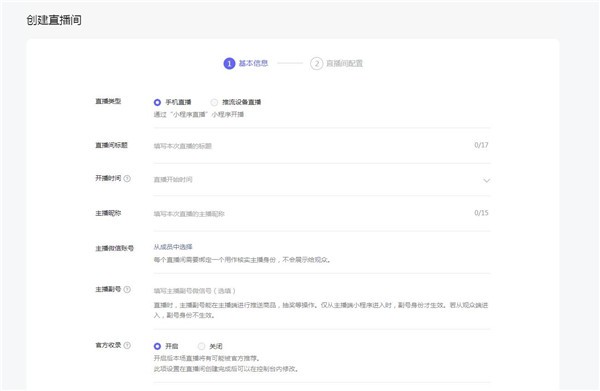Click the 创建直播间 page heading
Image resolution: width=600 pixels, height=391 pixels.
click(54, 20)
